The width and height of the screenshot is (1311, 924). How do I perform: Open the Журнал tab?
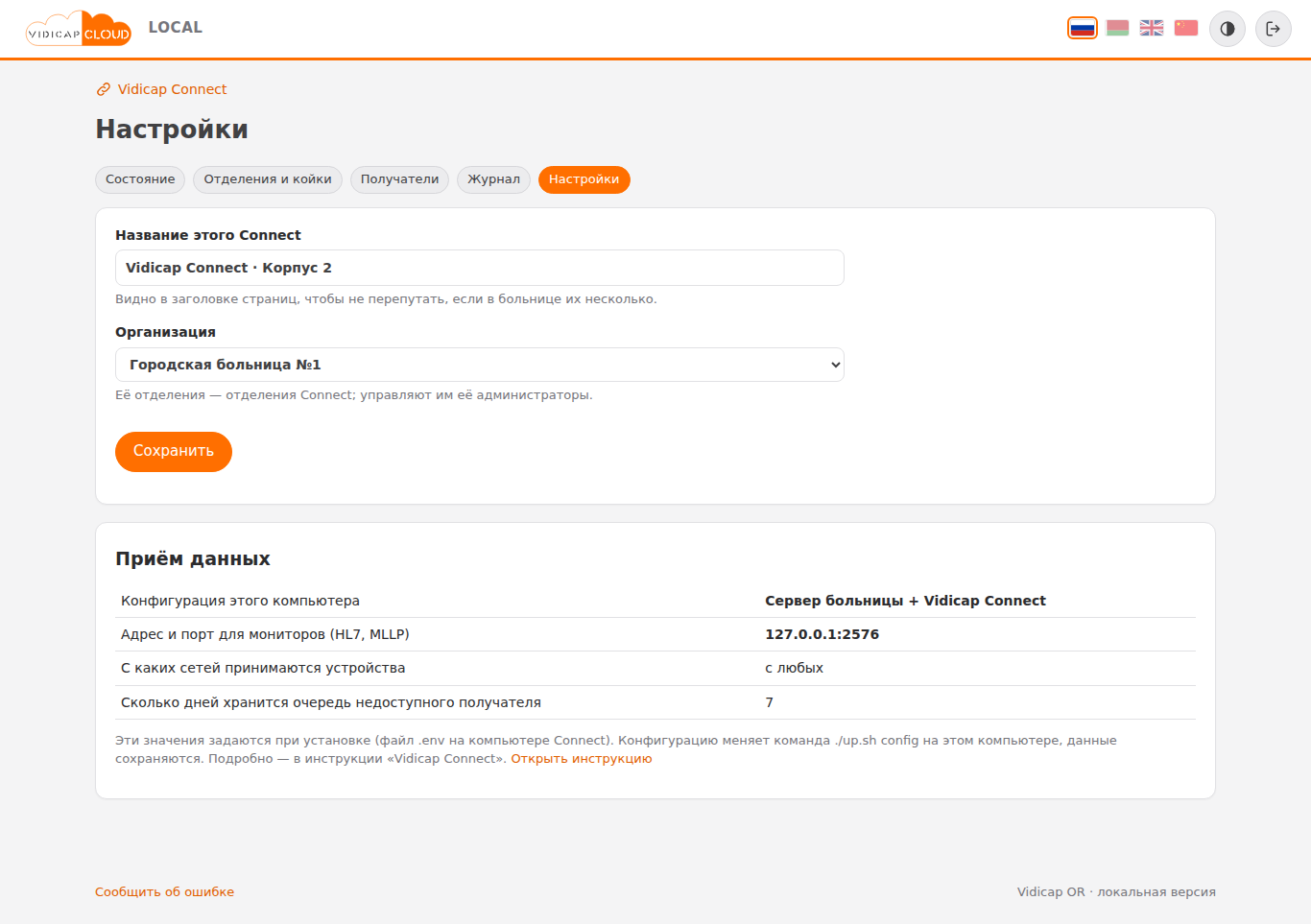(x=493, y=179)
